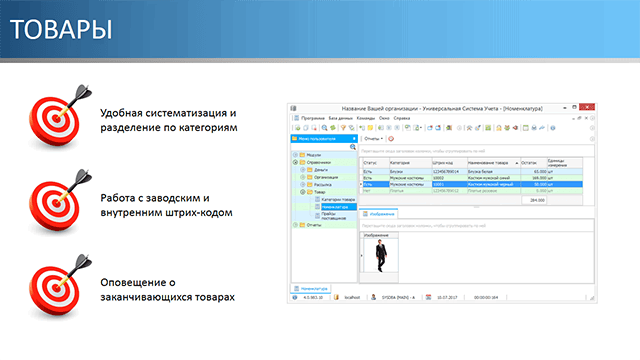Click the Прайсы поставщиков document icon
This screenshot has height=360, width=640.
click(318, 216)
